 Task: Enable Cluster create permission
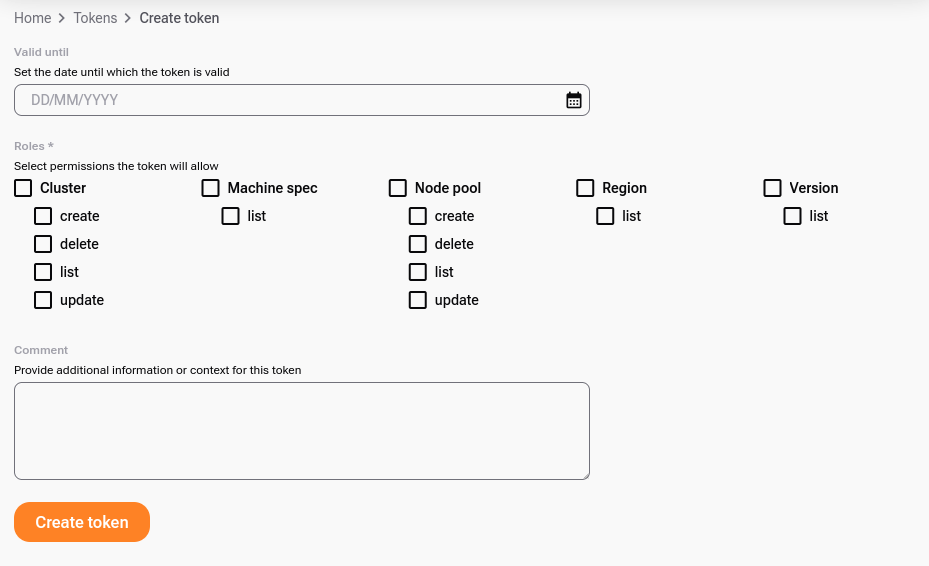[x=43, y=216]
